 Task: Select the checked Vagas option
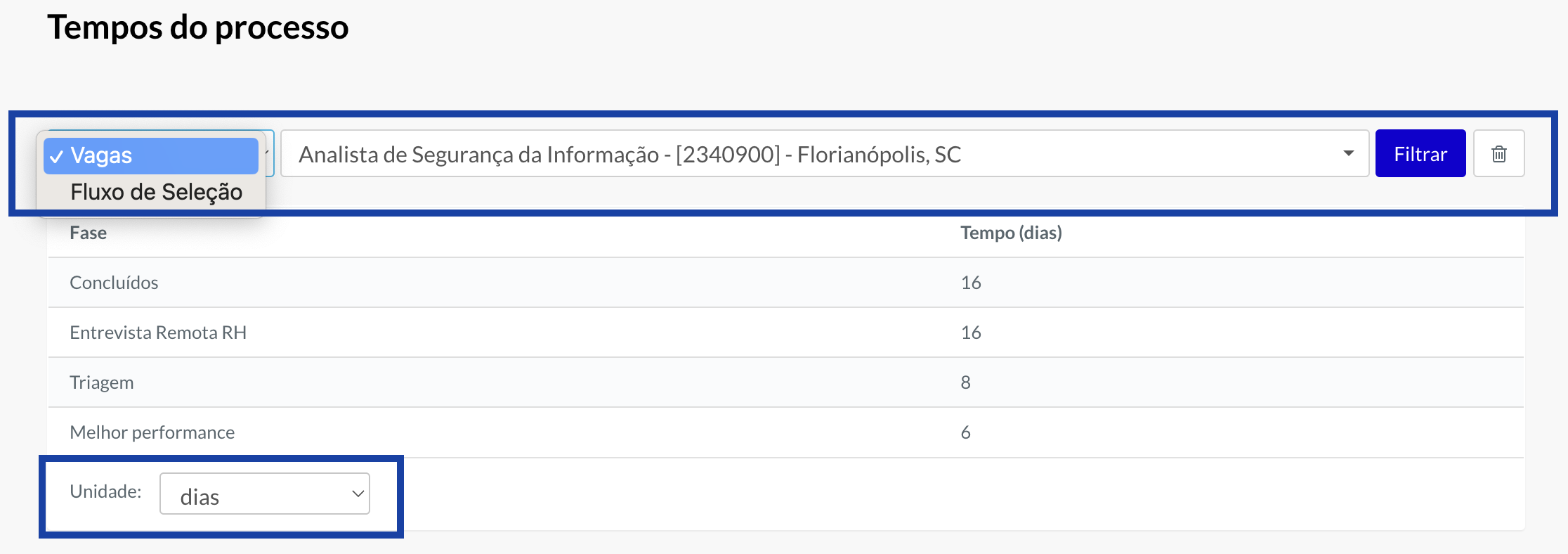click(x=151, y=155)
